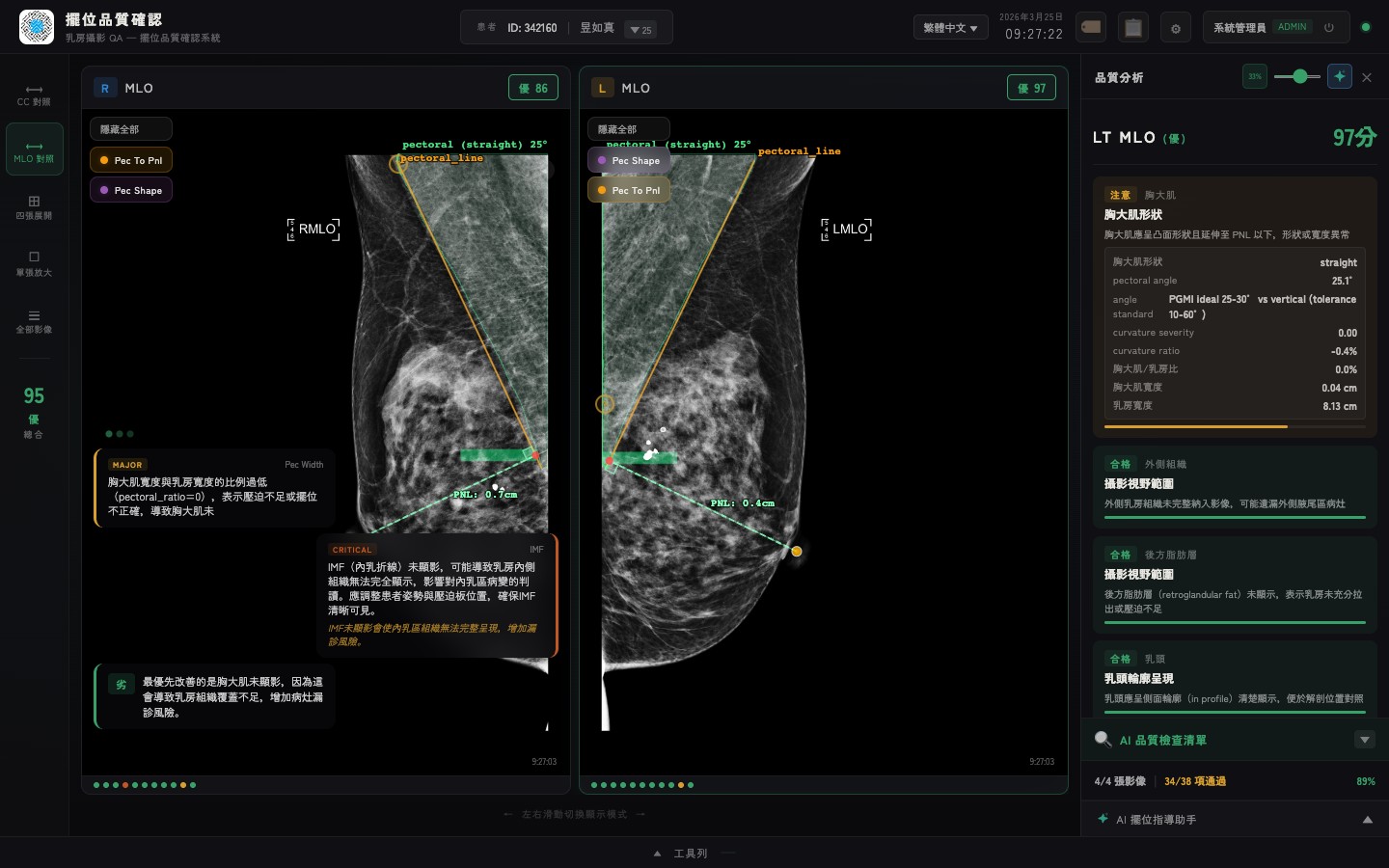The height and width of the screenshot is (868, 1389).
Task: Select 單張放大 single image zoom
Action: (34, 263)
